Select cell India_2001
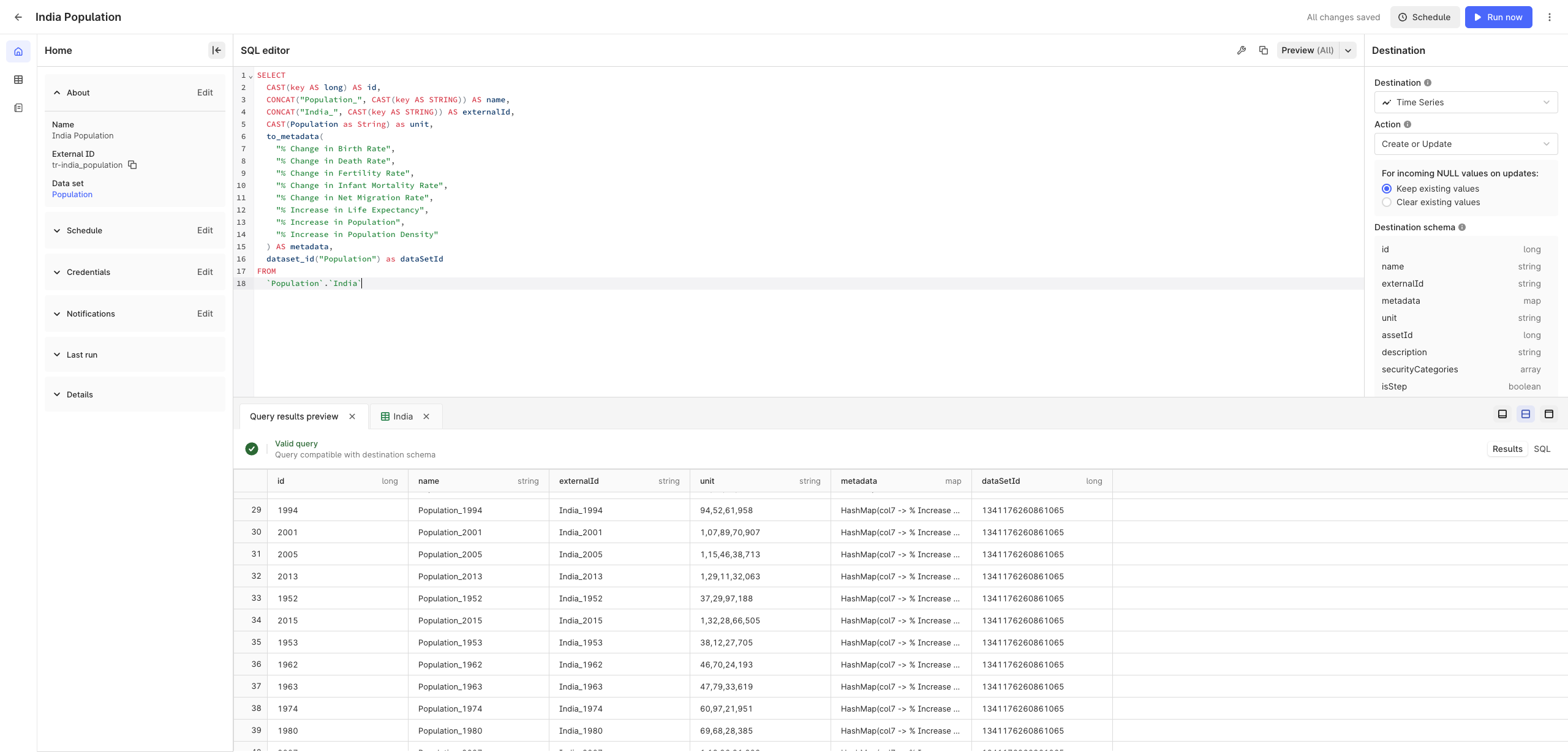 coord(619,532)
